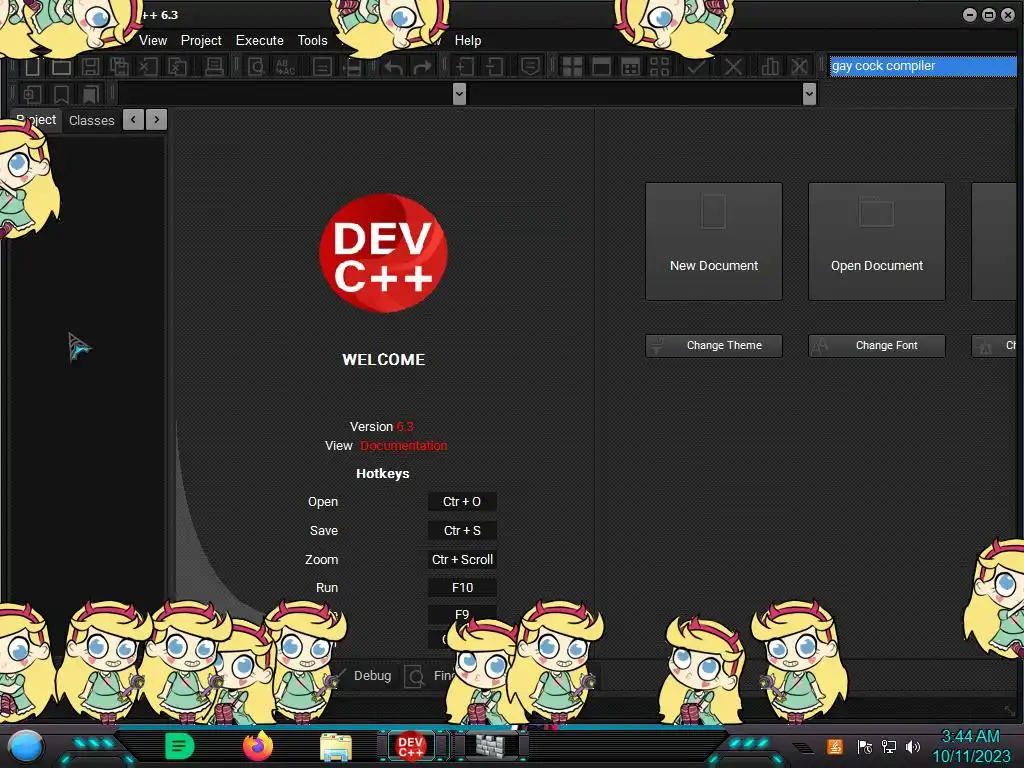Click the Redo arrow icon
Image resolution: width=1024 pixels, height=768 pixels.
423,67
